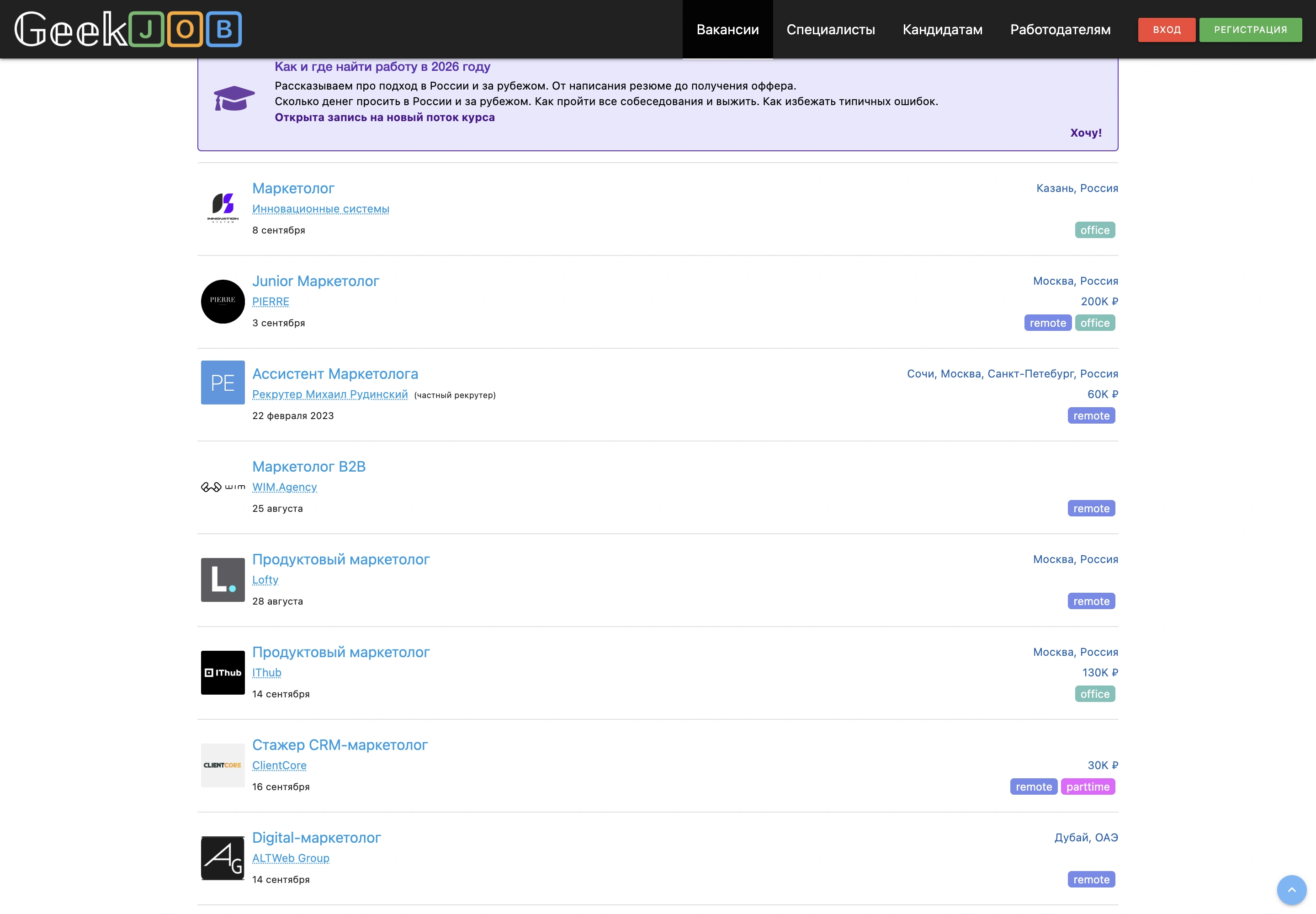Click the red ВХОД button
This screenshot has width=1316, height=914.
1167,30
